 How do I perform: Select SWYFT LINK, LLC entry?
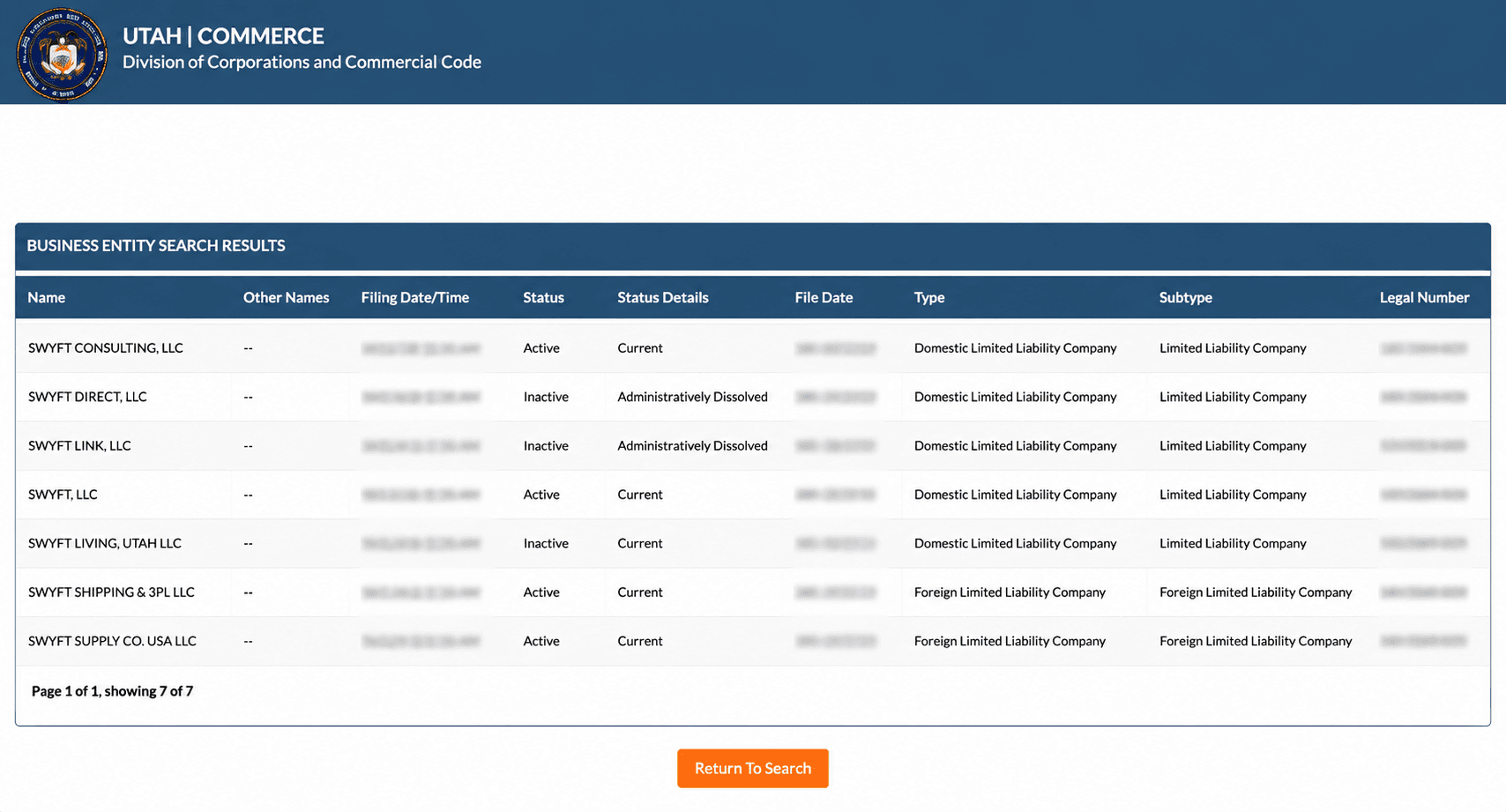pyautogui.click(x=79, y=446)
